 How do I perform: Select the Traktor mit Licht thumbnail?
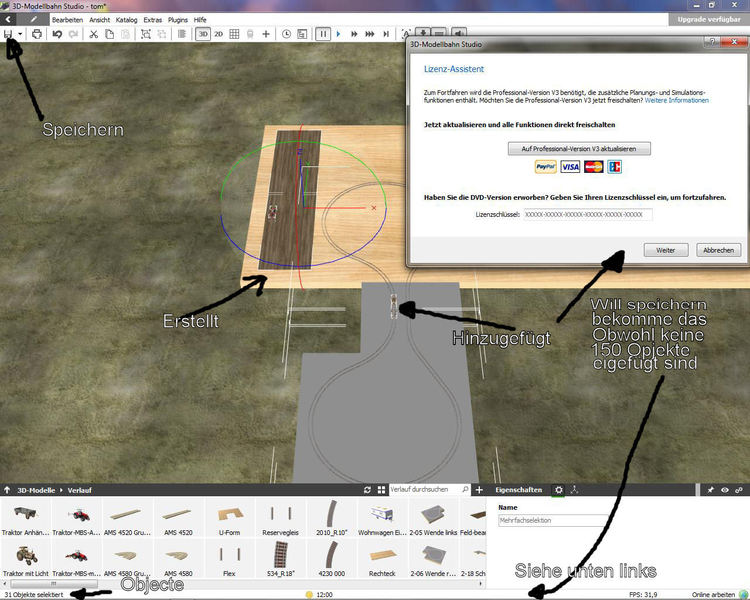[x=25, y=558]
